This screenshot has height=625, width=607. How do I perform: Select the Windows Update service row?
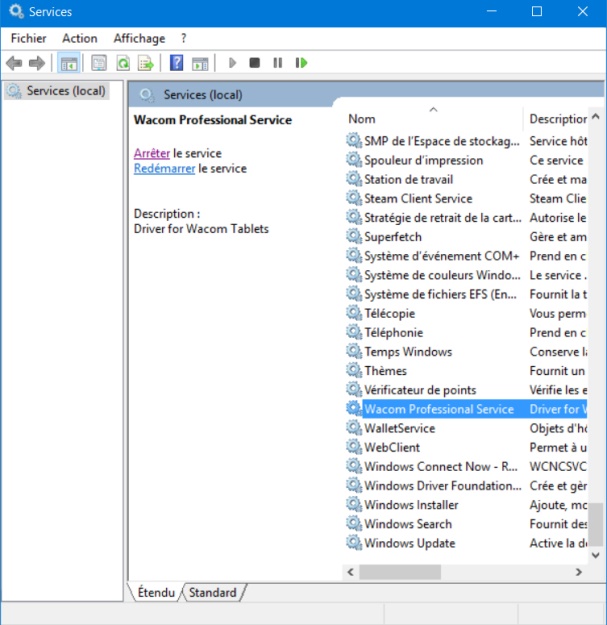tap(409, 543)
